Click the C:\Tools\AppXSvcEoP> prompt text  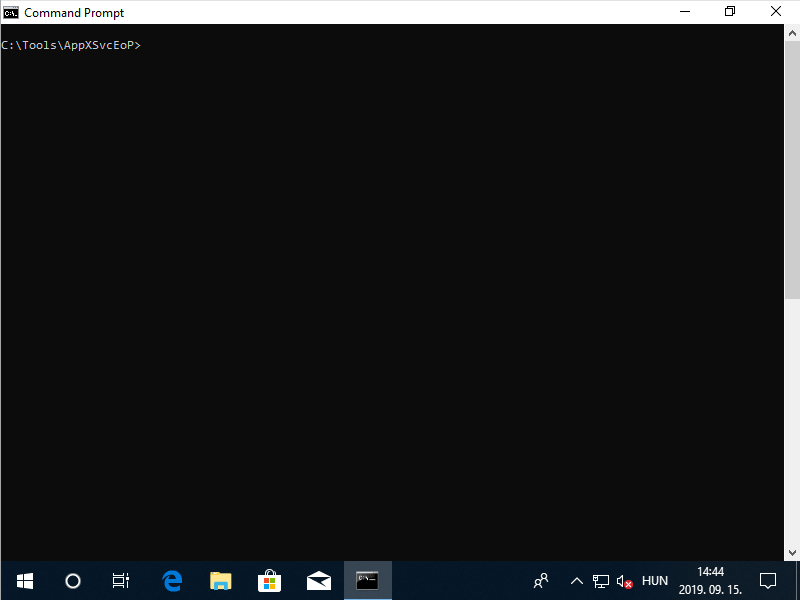click(x=71, y=45)
